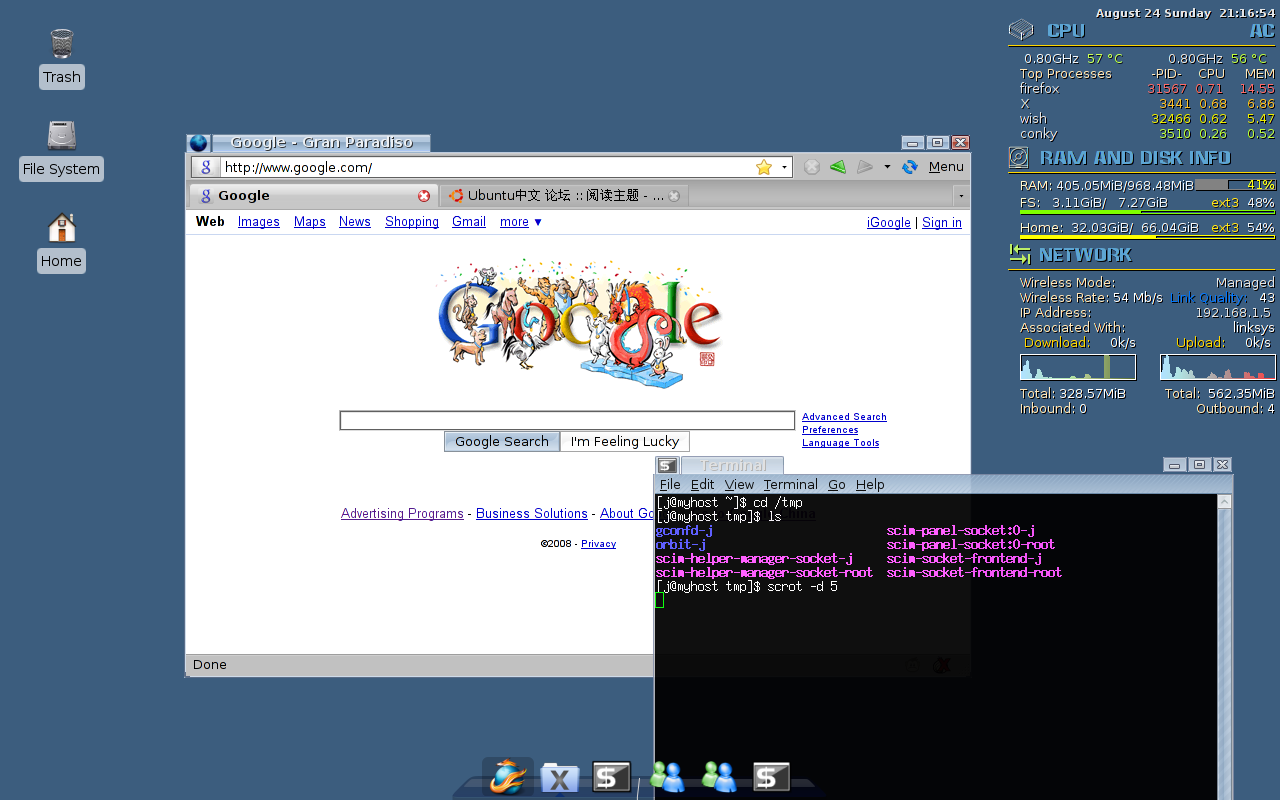This screenshot has width=1280, height=800.
Task: Click the "Web" label on the Google page
Action: 210,222
